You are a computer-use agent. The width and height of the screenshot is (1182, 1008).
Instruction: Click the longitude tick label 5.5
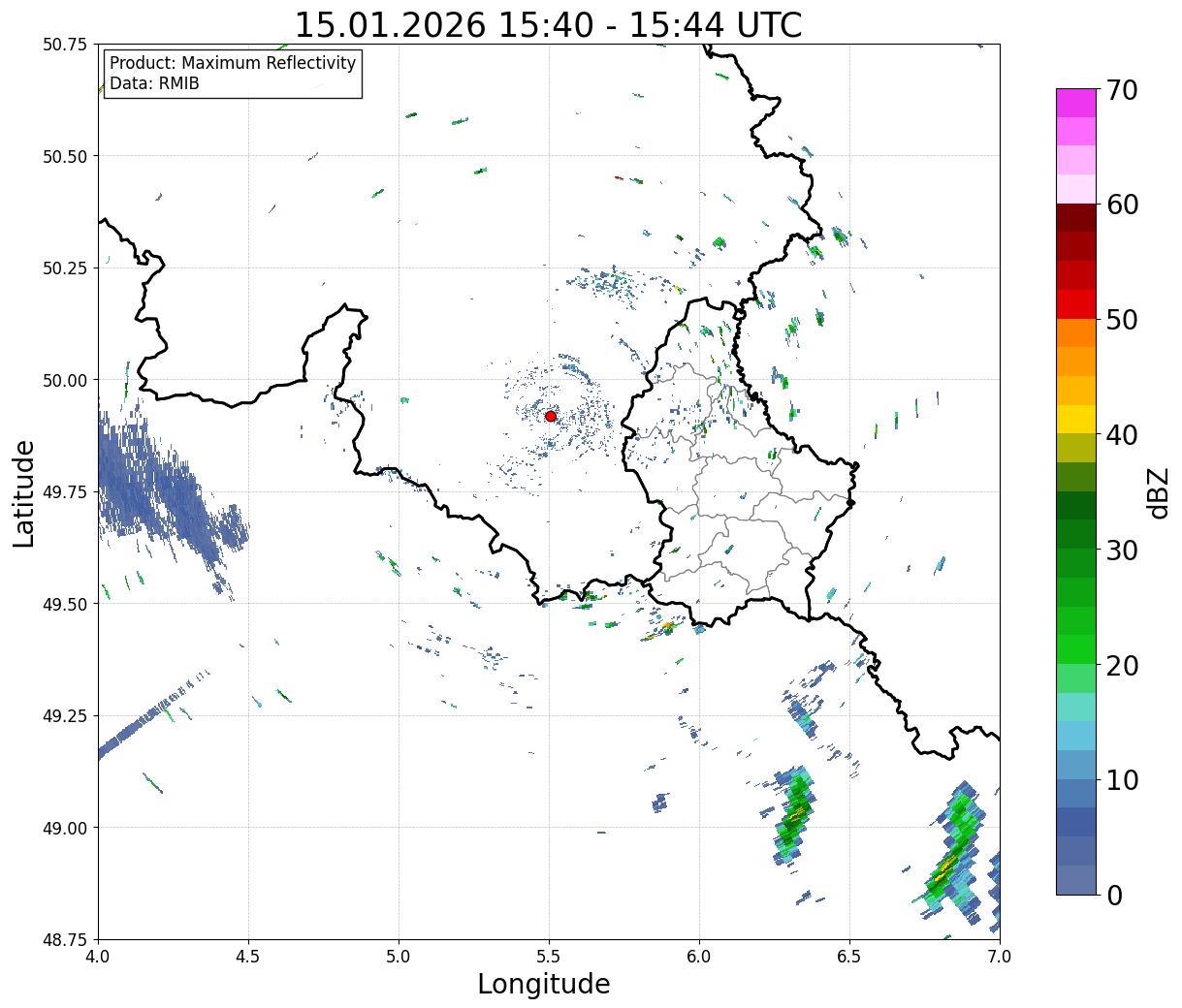549,957
